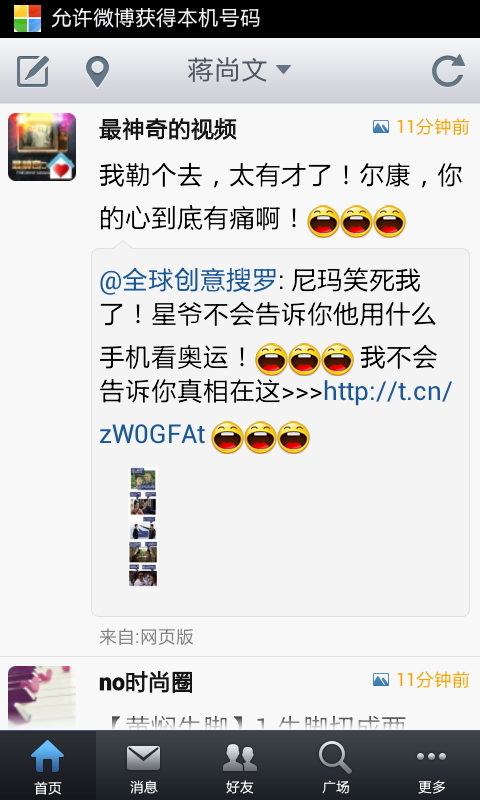
Task: Switch to the 广场 search tab
Action: click(x=336, y=765)
